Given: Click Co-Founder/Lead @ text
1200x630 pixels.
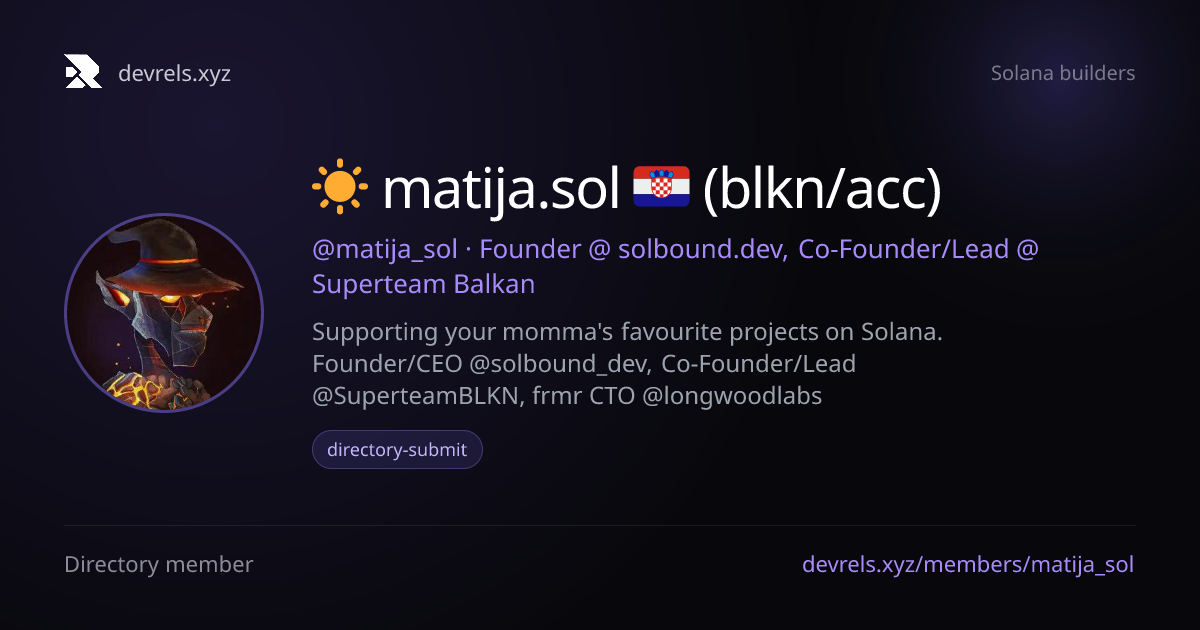Looking at the screenshot, I should point(919,249).
